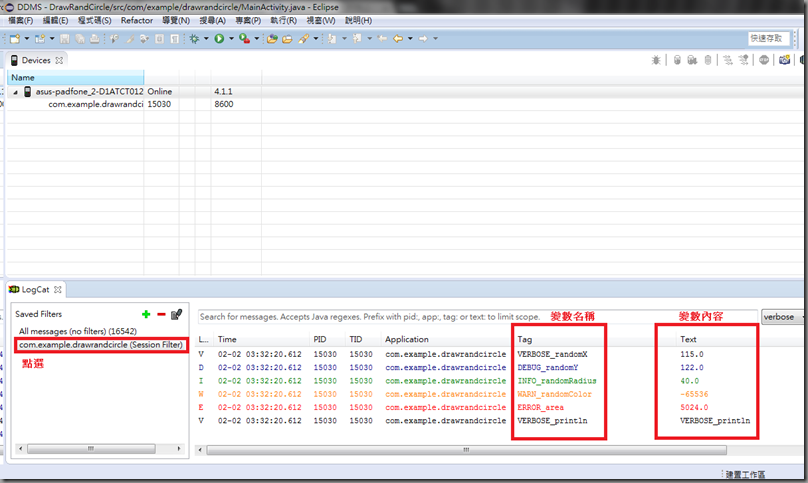
Task: Open the Back history dropdown arrow
Action: click(x=410, y=39)
